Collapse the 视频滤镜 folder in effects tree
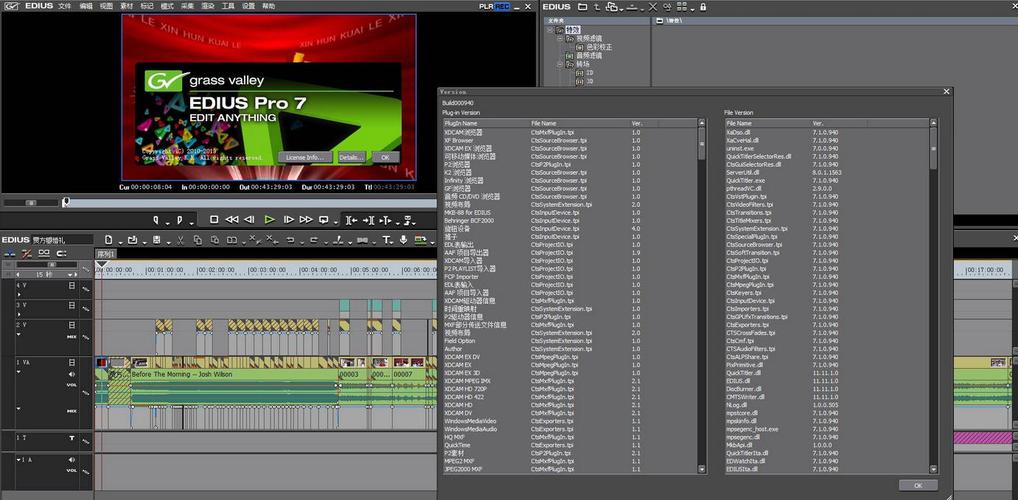The image size is (1018, 500). (x=560, y=39)
